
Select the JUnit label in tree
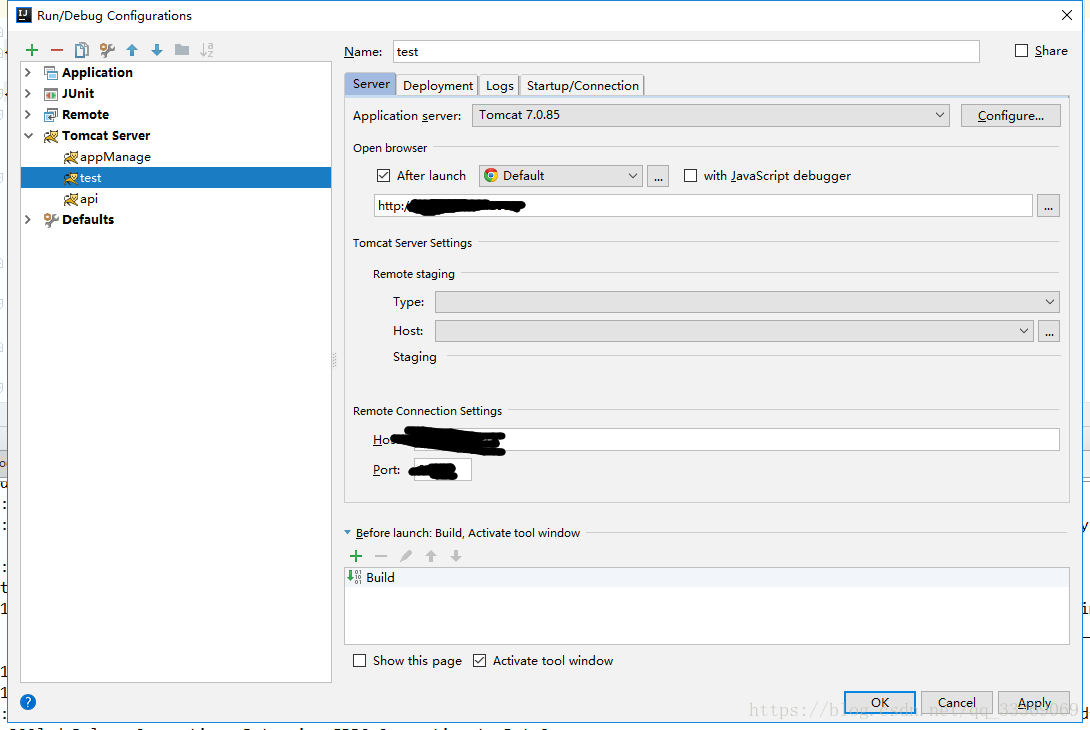pyautogui.click(x=78, y=93)
